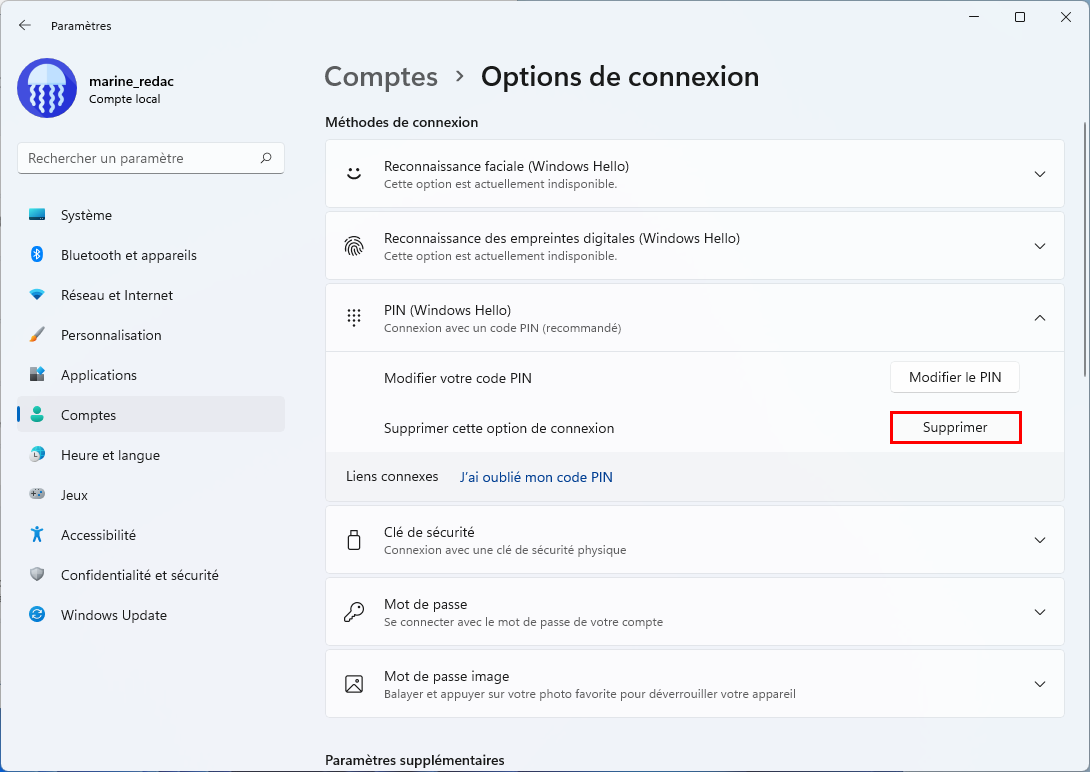Click the magnifier icon in search box
Viewport: 1090px width, 772px height.
pyautogui.click(x=266, y=158)
